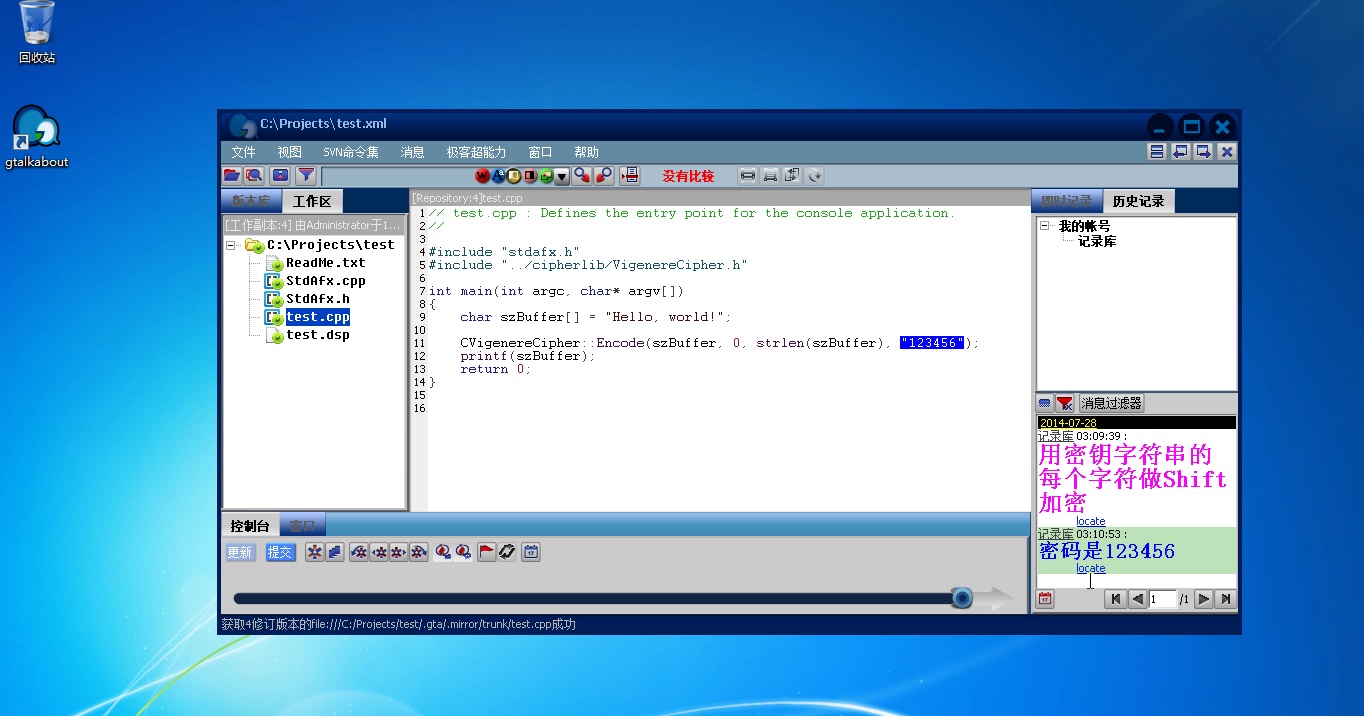Screen dimensions: 1364x716
Task: Click the snowflake with left straight arrow
Action: tap(379, 552)
